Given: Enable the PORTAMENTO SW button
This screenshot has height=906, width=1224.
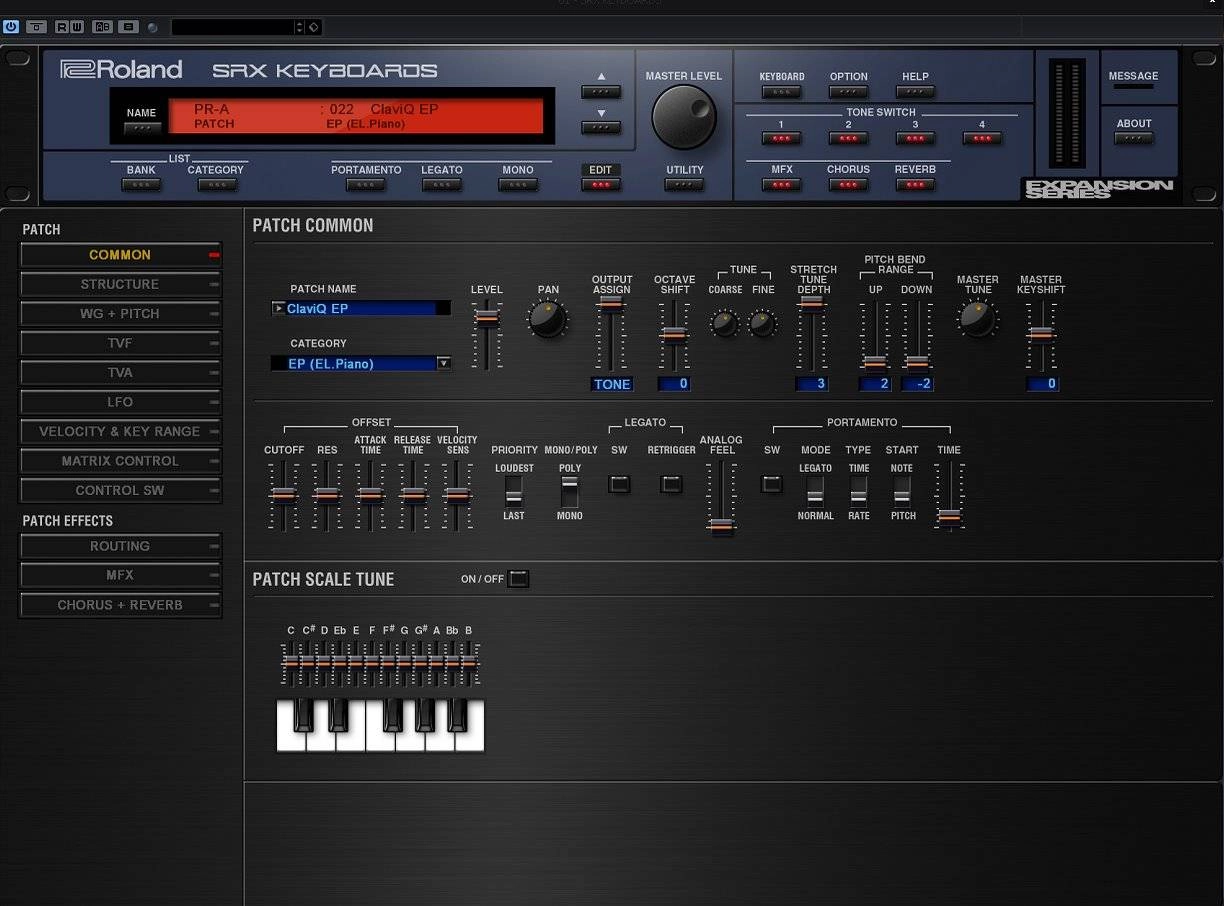Looking at the screenshot, I should pyautogui.click(x=771, y=484).
